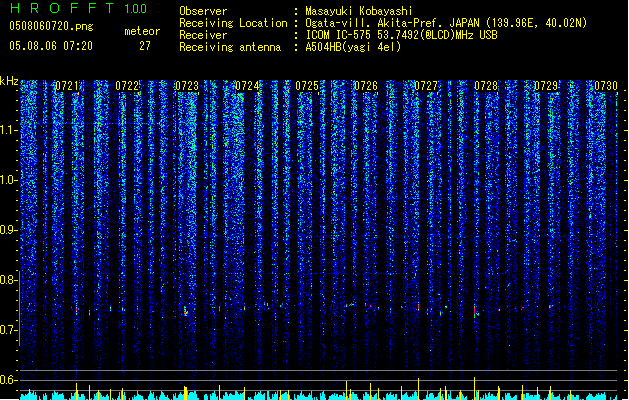Click the 1.0 kHz axis label
The width and height of the screenshot is (629, 400).
click(8, 180)
